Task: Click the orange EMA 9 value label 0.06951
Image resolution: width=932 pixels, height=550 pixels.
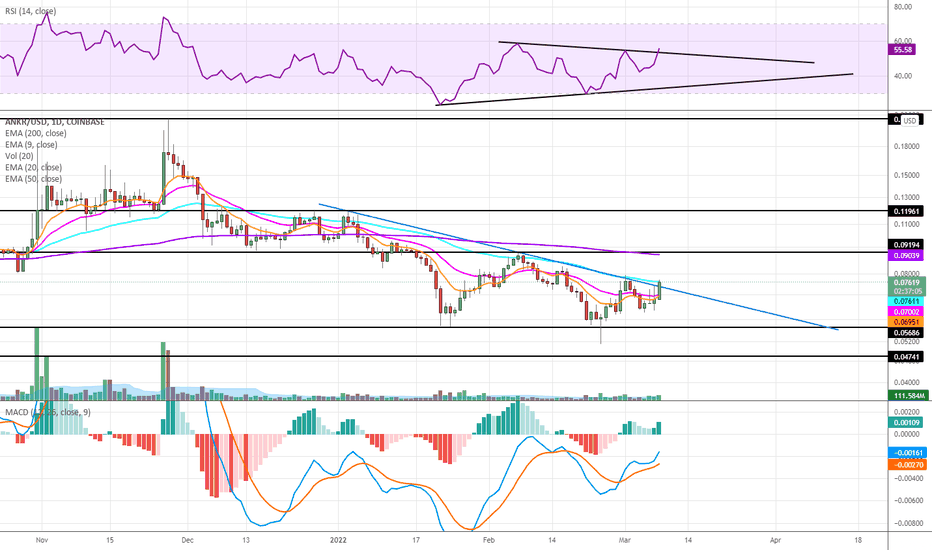Action: tap(906, 322)
